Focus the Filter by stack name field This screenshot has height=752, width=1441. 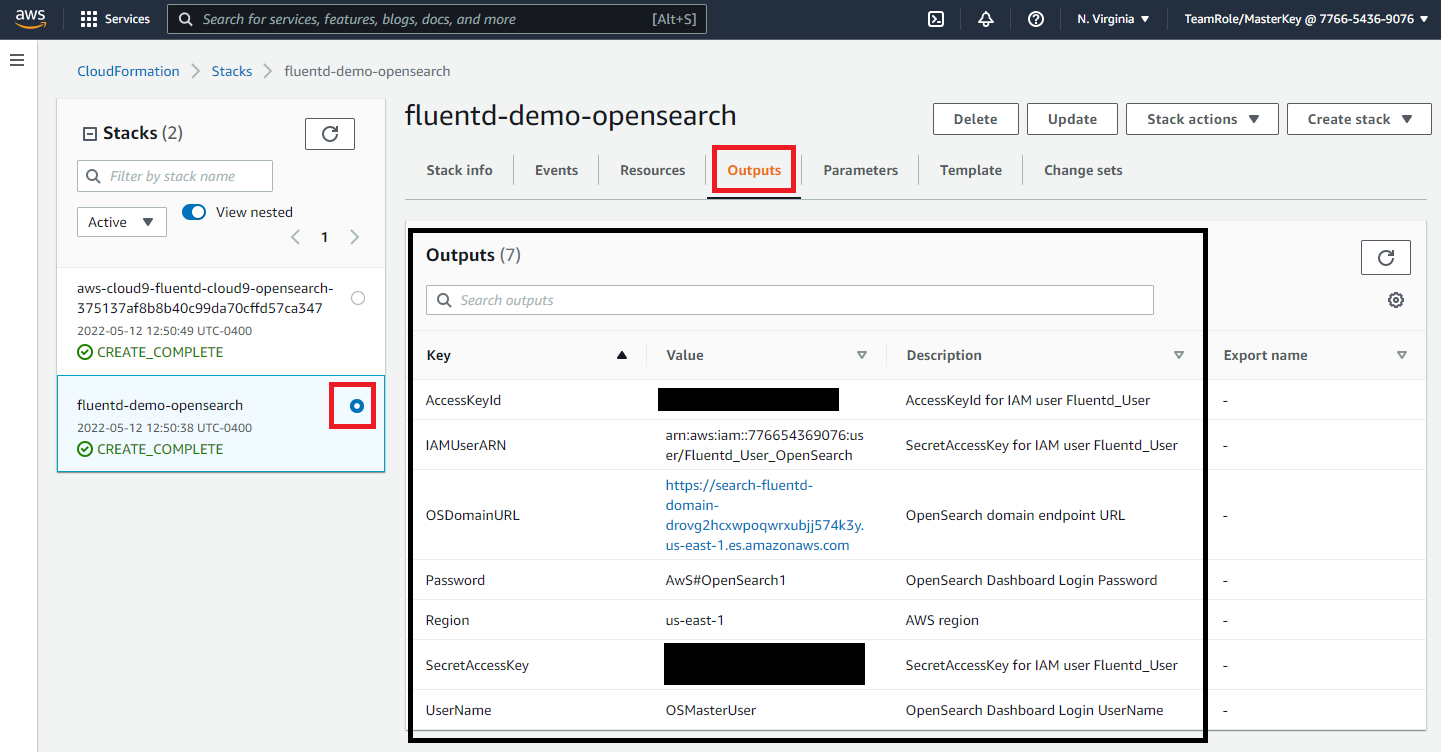point(175,176)
